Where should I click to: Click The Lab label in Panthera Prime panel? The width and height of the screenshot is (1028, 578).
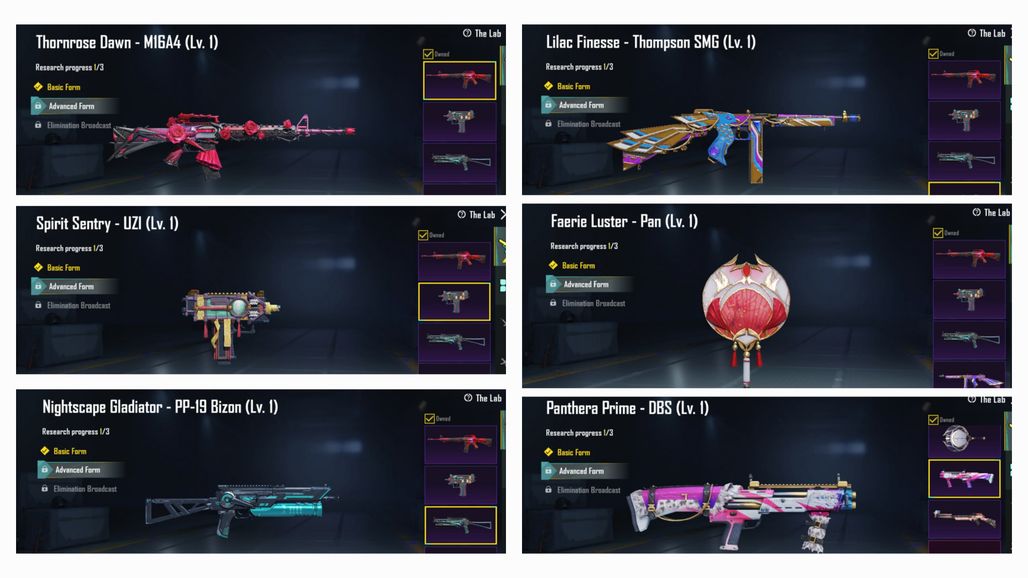point(992,399)
